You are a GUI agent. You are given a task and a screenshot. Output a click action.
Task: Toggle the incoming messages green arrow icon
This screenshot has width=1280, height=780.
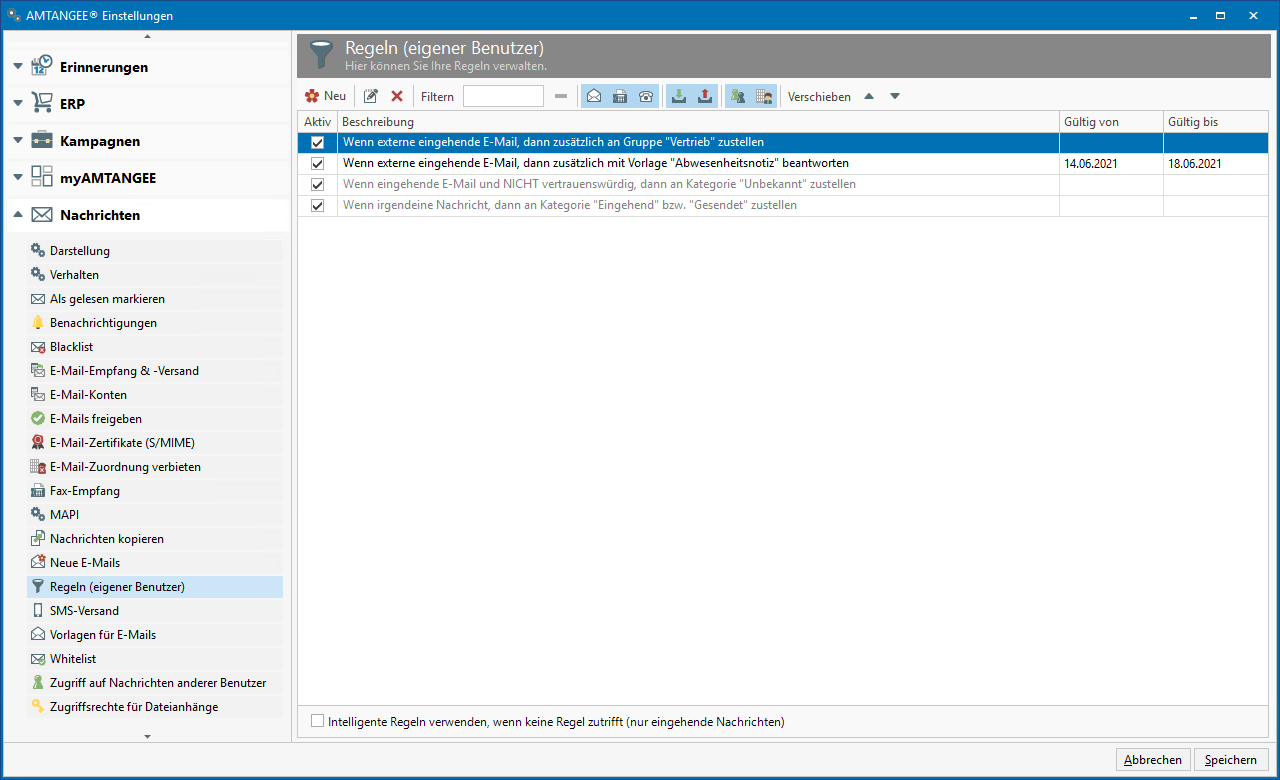pos(679,96)
